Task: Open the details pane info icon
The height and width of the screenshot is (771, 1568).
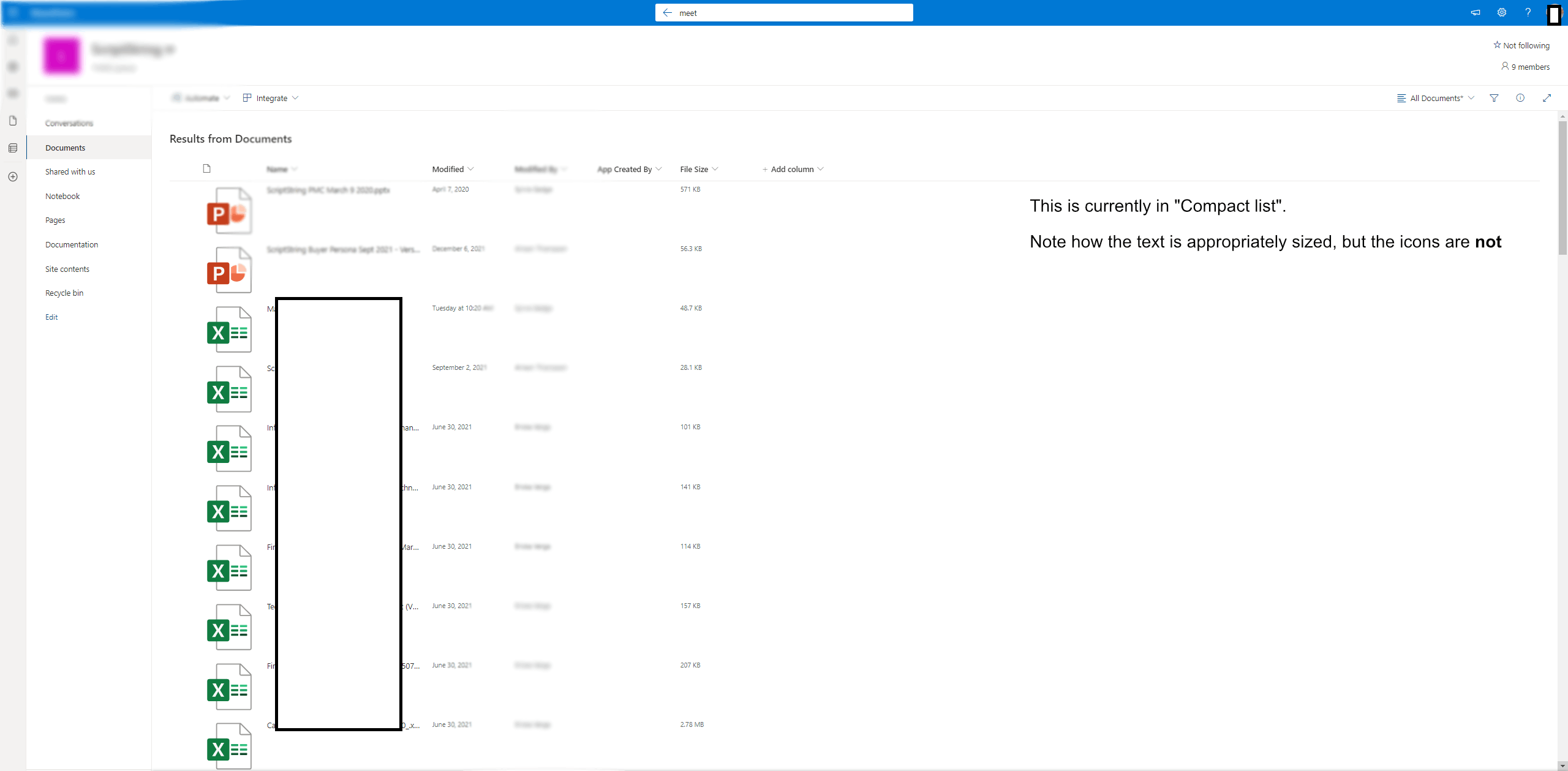Action: [1520, 98]
